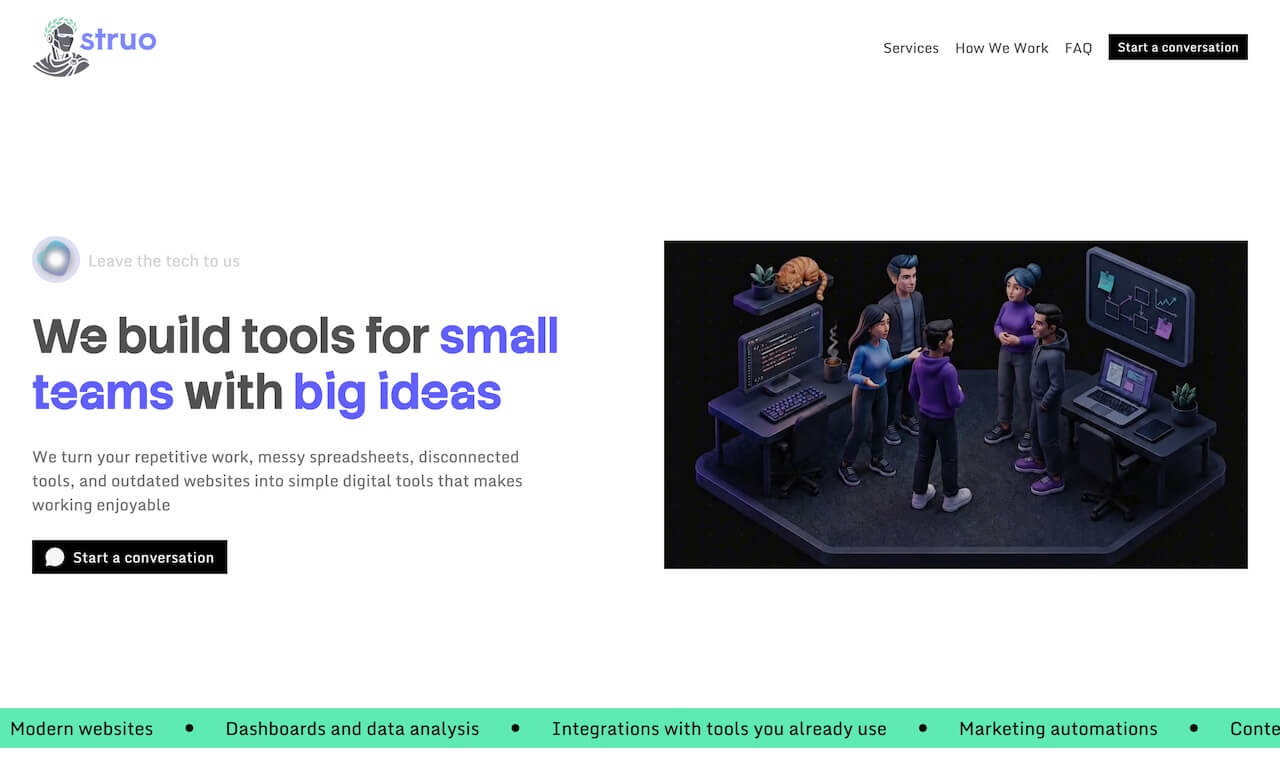Viewport: 1280px width, 780px height.
Task: Click the "Marketing automations" ticker item
Action: pyautogui.click(x=1058, y=729)
